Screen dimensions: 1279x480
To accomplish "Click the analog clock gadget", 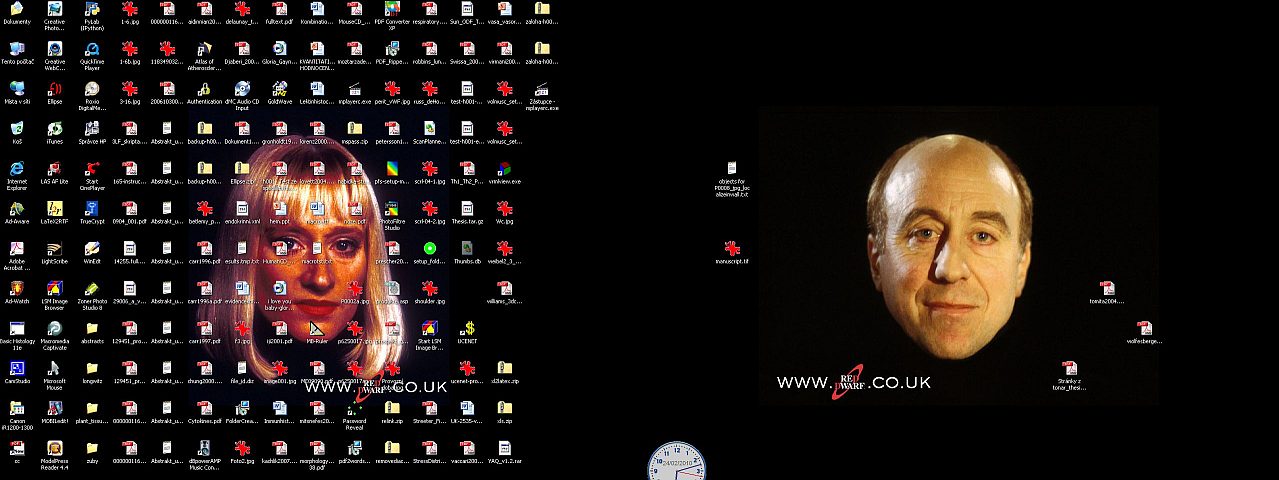I will pos(677,463).
